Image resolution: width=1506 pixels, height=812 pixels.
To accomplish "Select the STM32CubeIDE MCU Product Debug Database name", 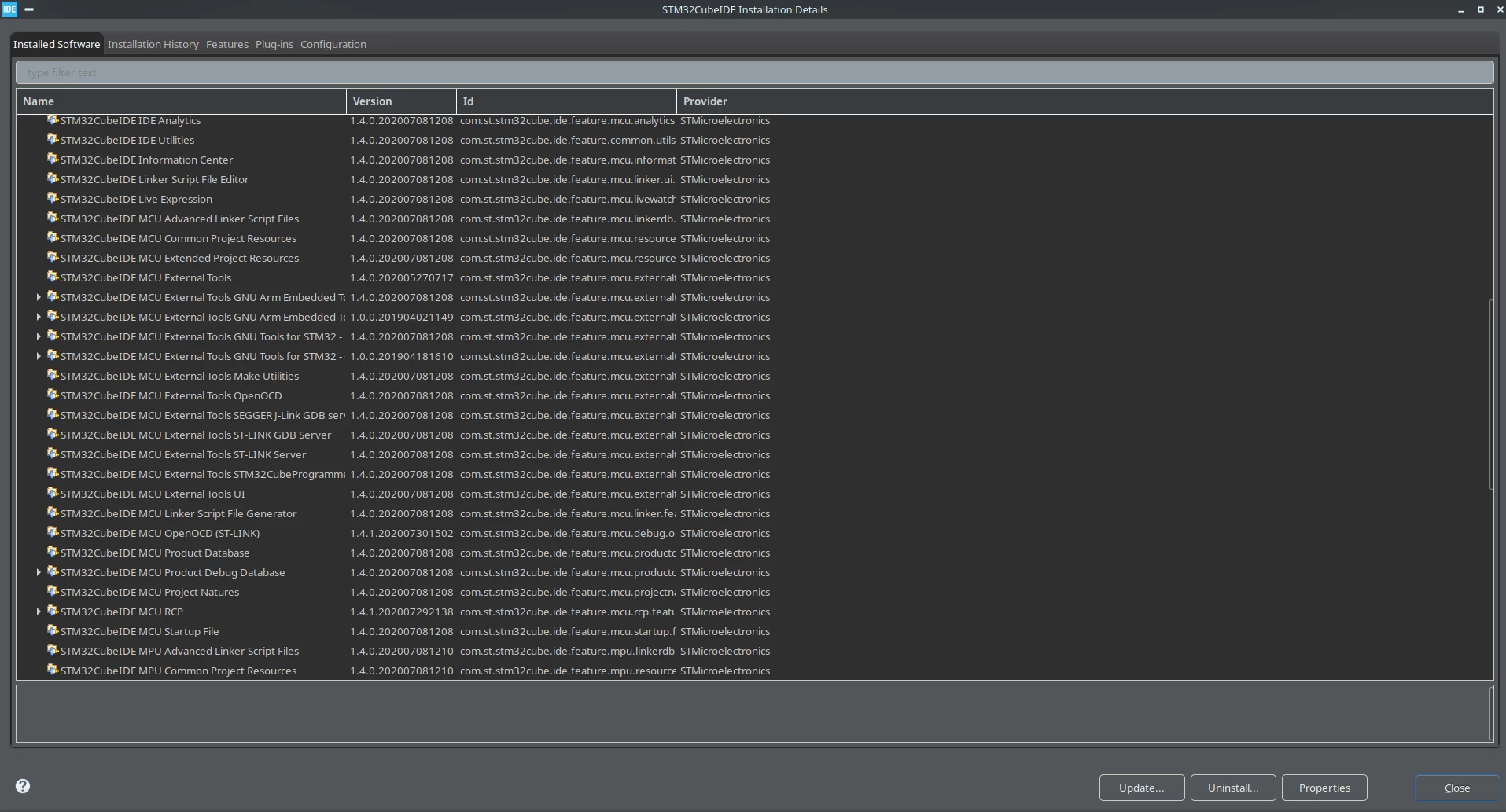I will point(173,572).
